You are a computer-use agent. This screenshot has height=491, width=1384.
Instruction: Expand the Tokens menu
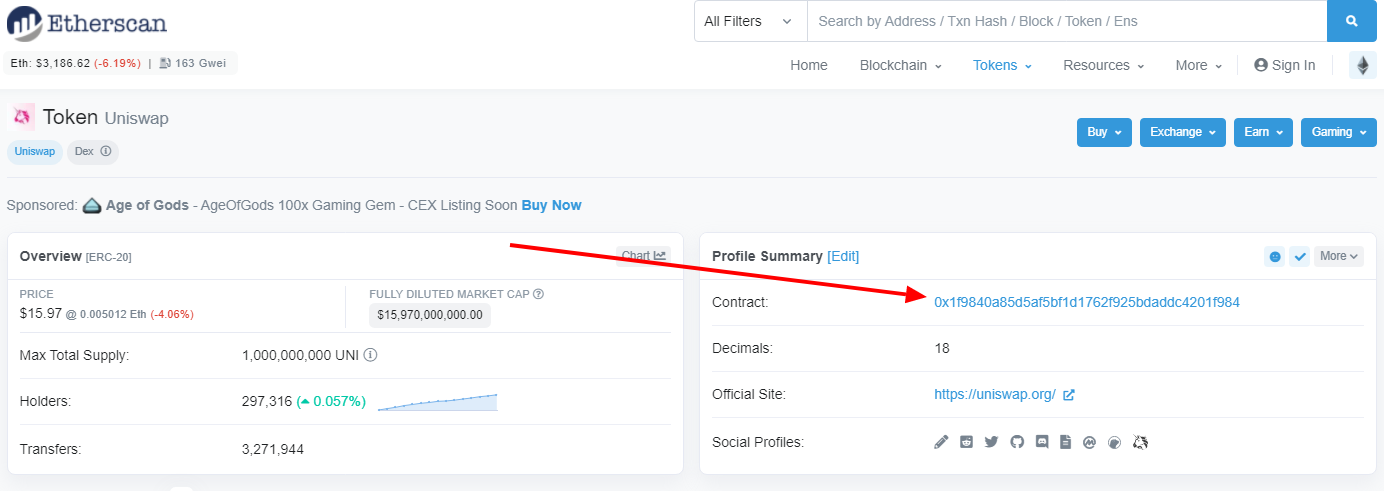[x=1002, y=65]
